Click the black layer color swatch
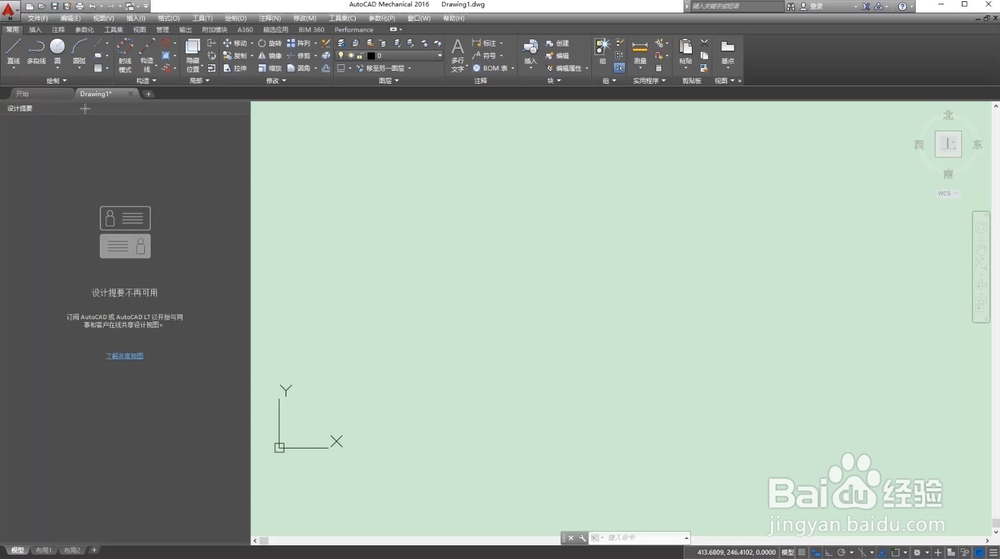 371,55
